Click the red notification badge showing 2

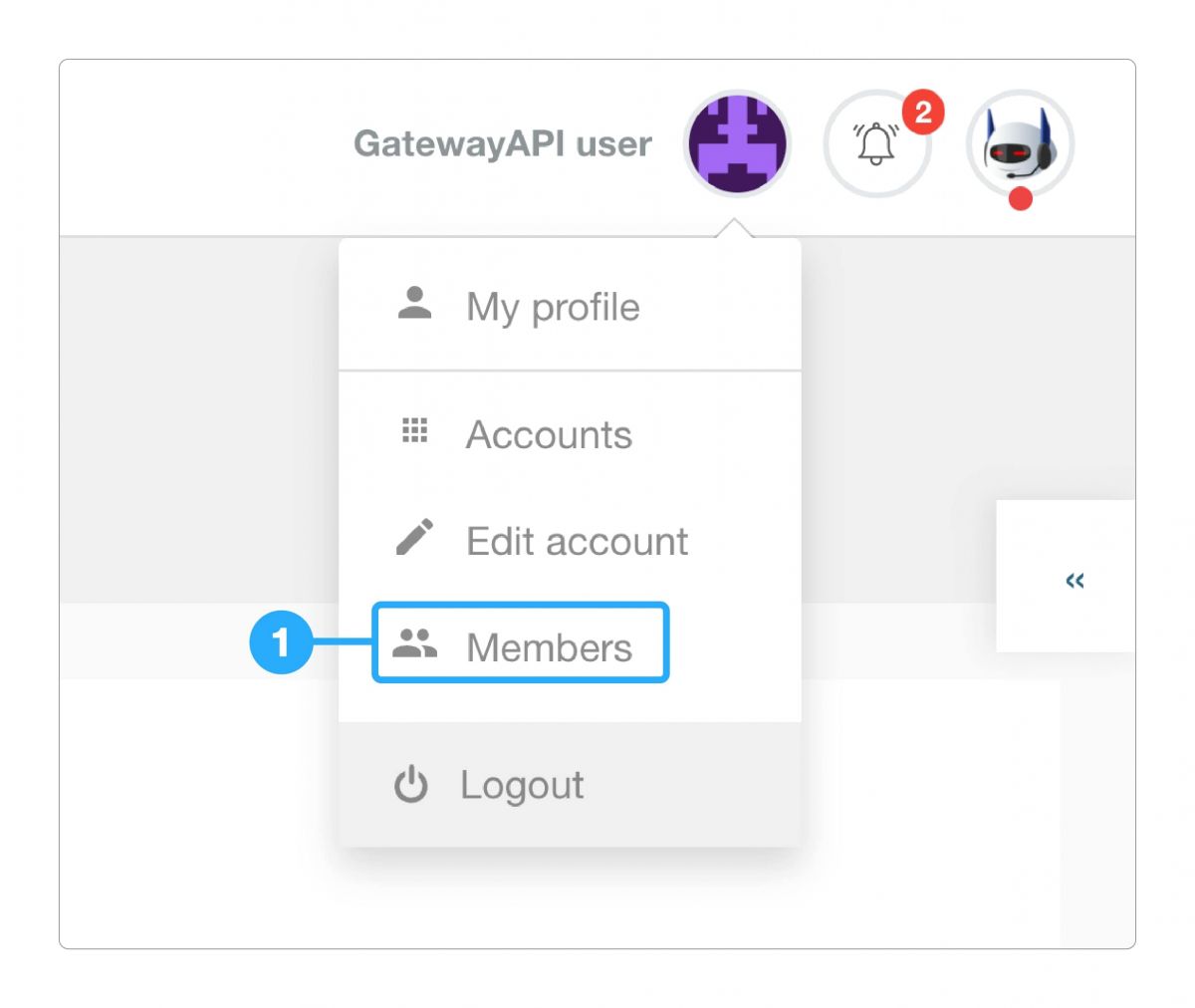point(921,113)
